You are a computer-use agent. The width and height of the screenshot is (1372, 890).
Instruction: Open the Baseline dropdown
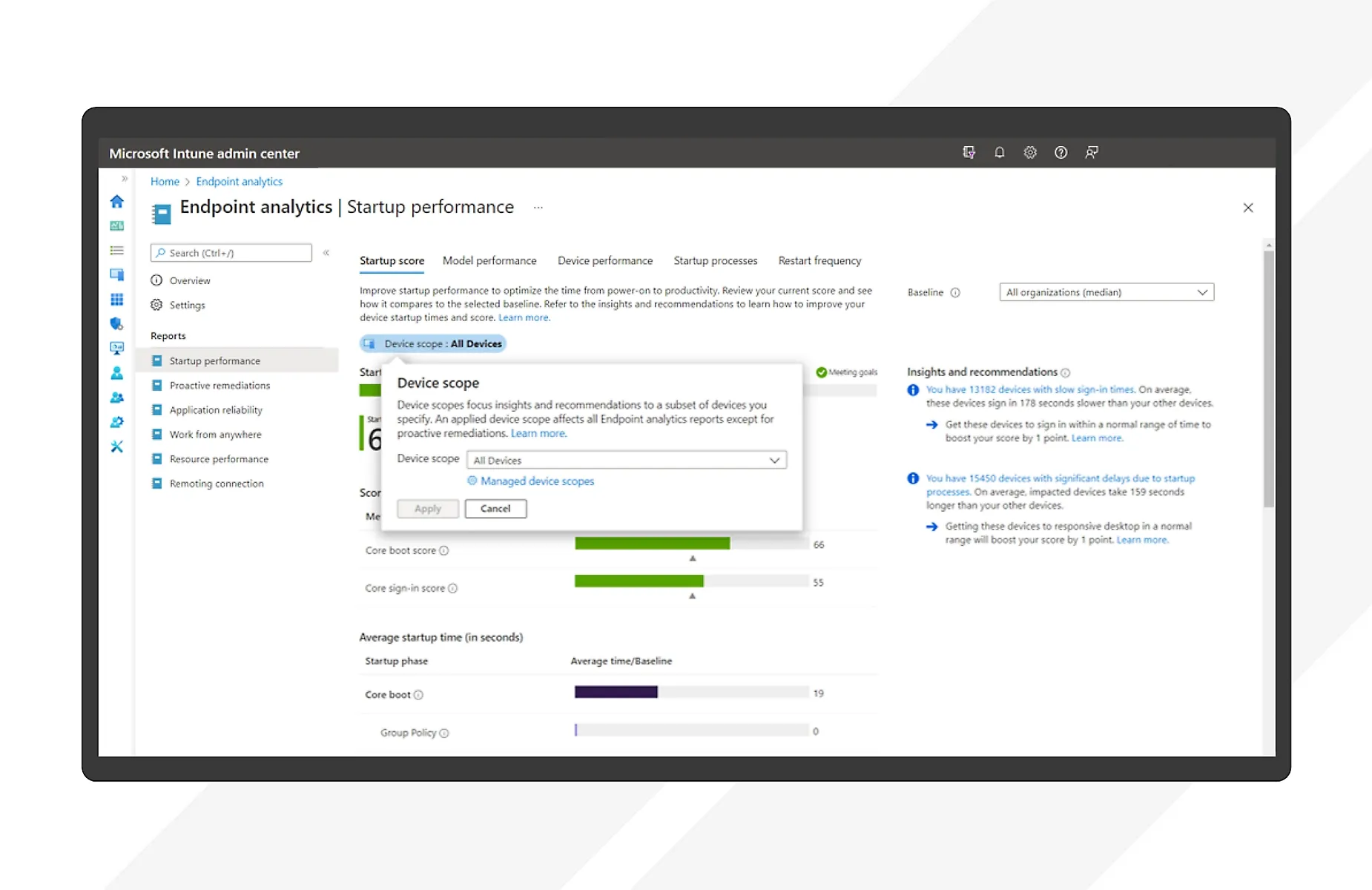click(x=1106, y=292)
